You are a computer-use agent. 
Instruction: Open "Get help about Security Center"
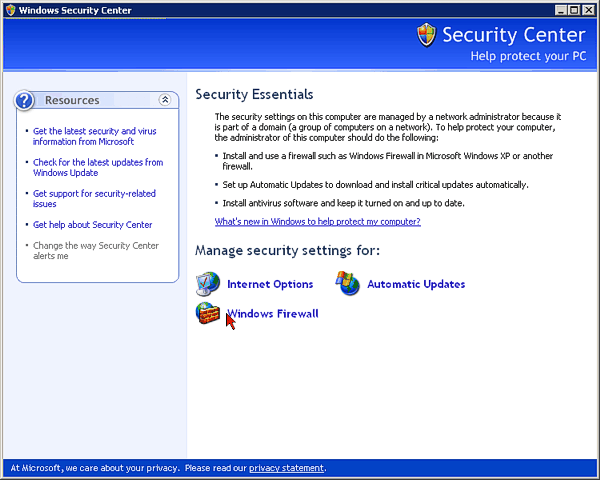[x=93, y=225]
